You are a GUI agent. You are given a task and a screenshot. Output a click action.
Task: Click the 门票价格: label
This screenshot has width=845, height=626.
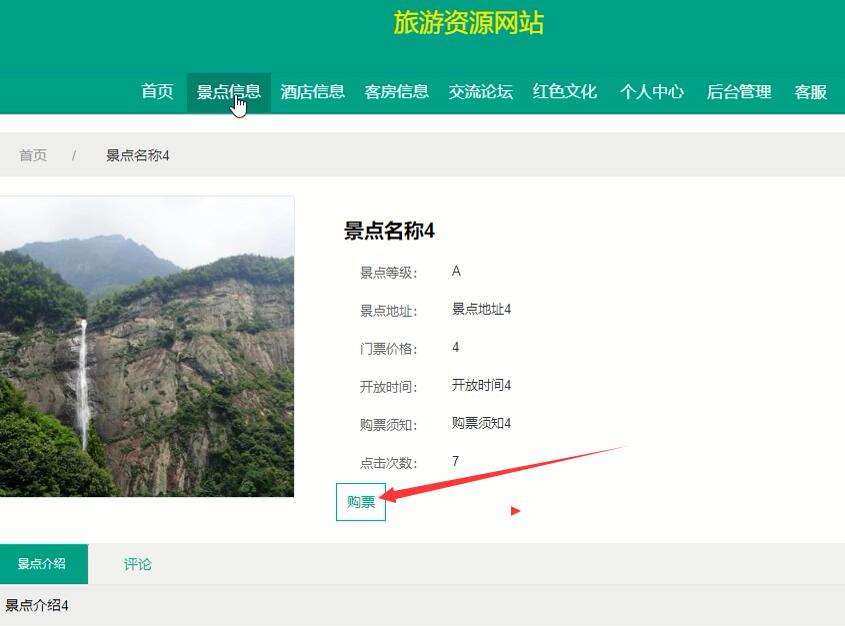[389, 349]
